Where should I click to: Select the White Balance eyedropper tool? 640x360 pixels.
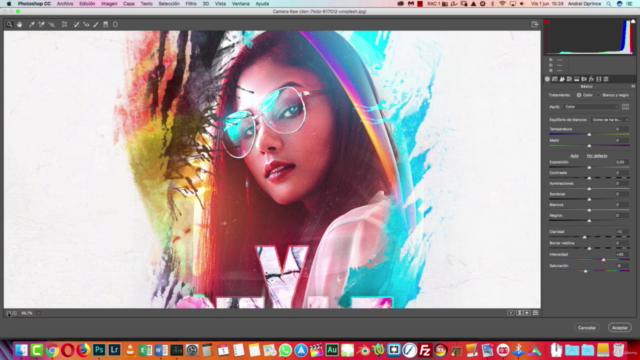(x=32, y=24)
